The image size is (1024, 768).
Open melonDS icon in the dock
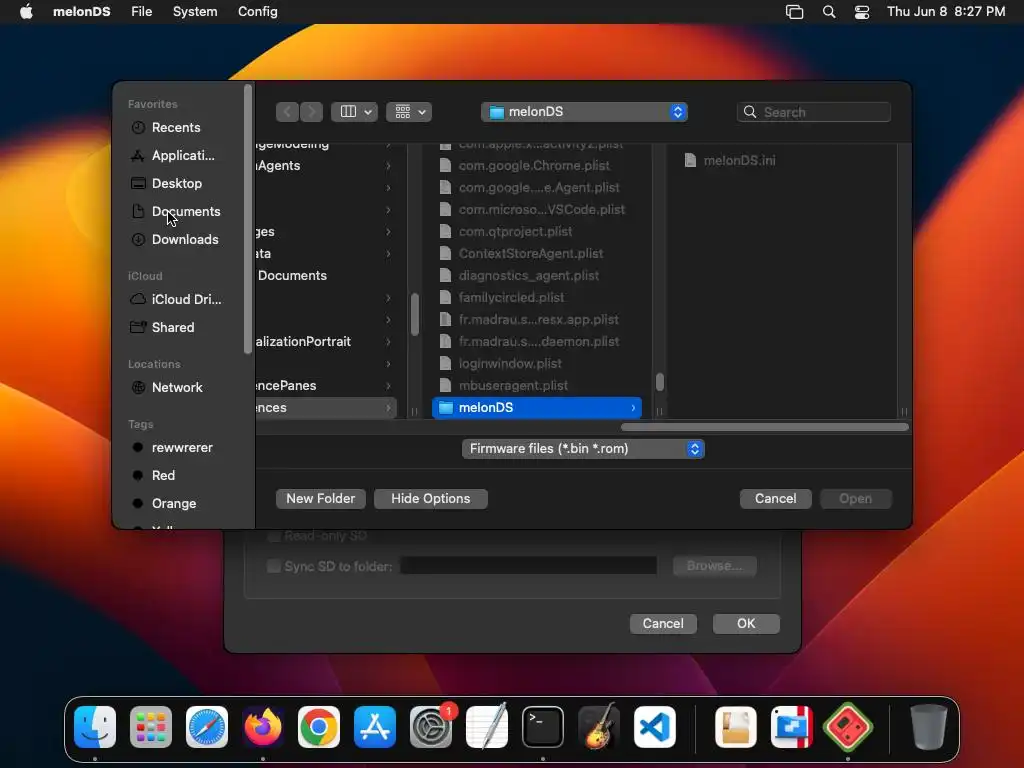848,727
